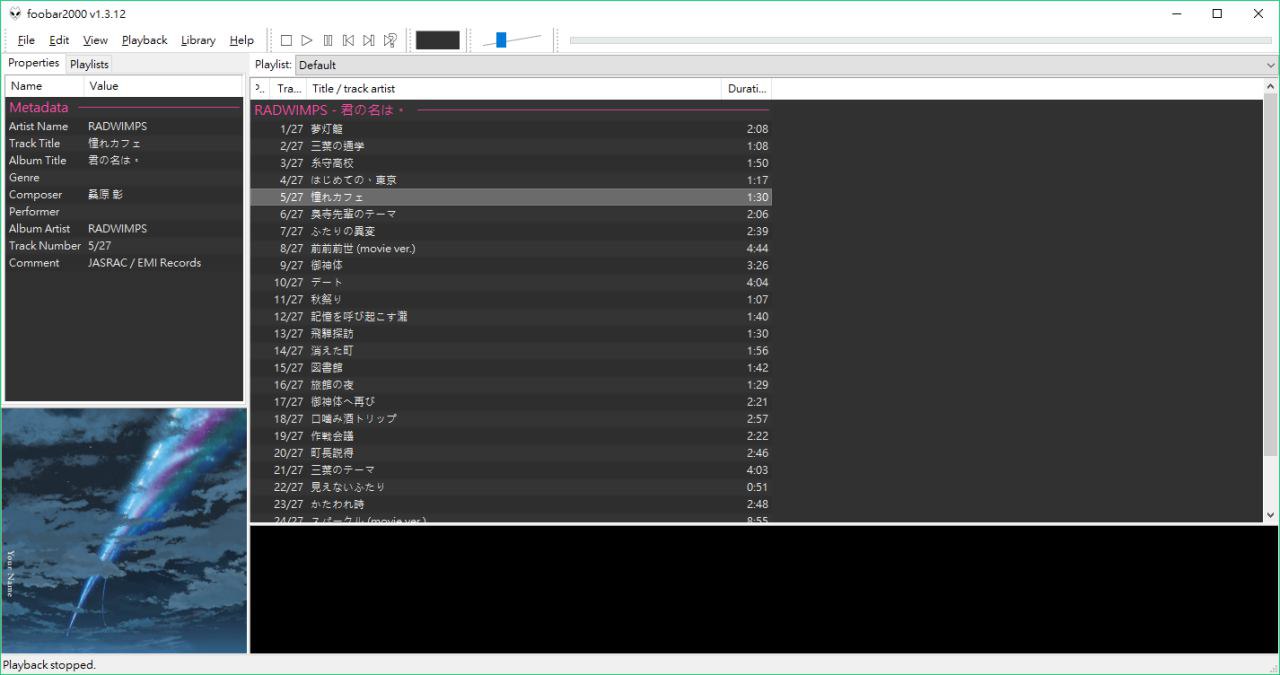Select track 18/27 in playlist
This screenshot has width=1280, height=675.
coord(511,418)
